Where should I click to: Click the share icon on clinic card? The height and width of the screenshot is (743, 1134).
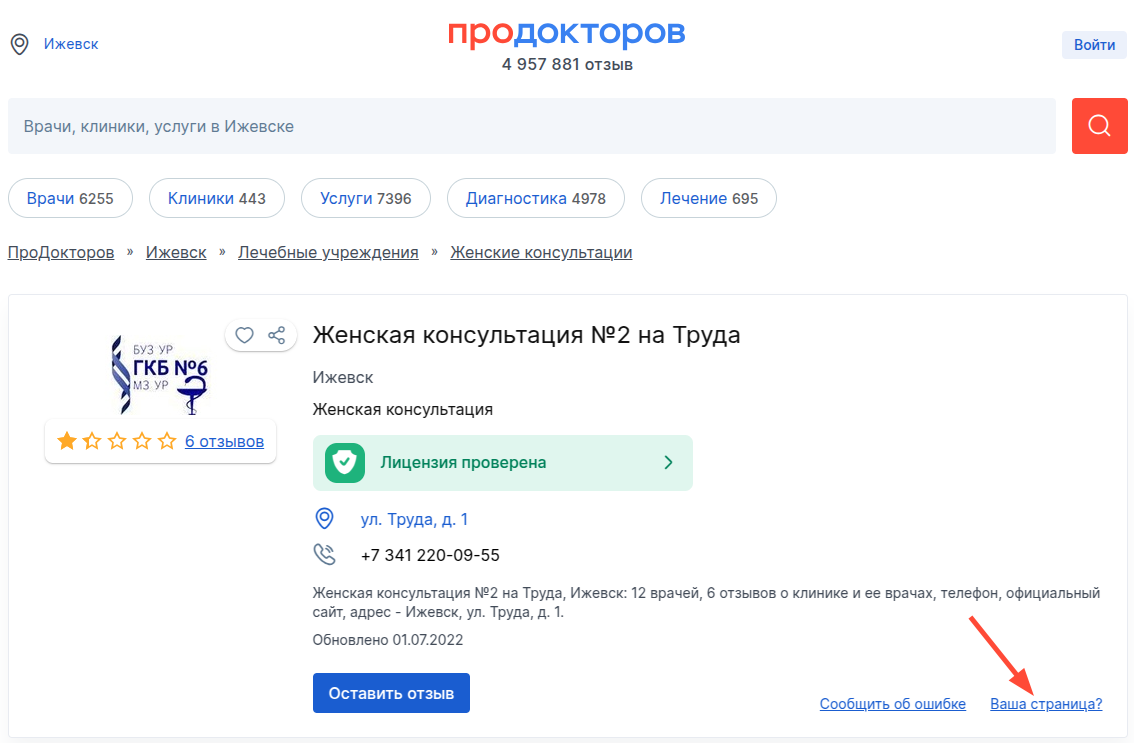click(277, 335)
